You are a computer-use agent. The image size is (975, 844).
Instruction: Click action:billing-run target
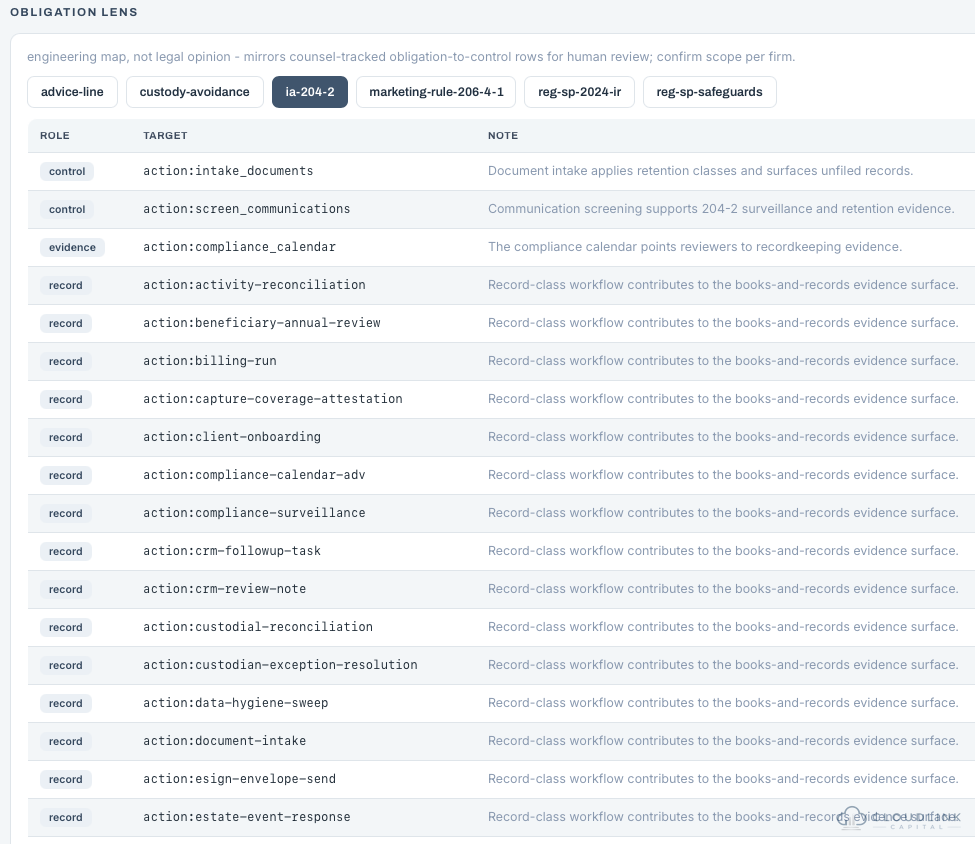point(210,361)
